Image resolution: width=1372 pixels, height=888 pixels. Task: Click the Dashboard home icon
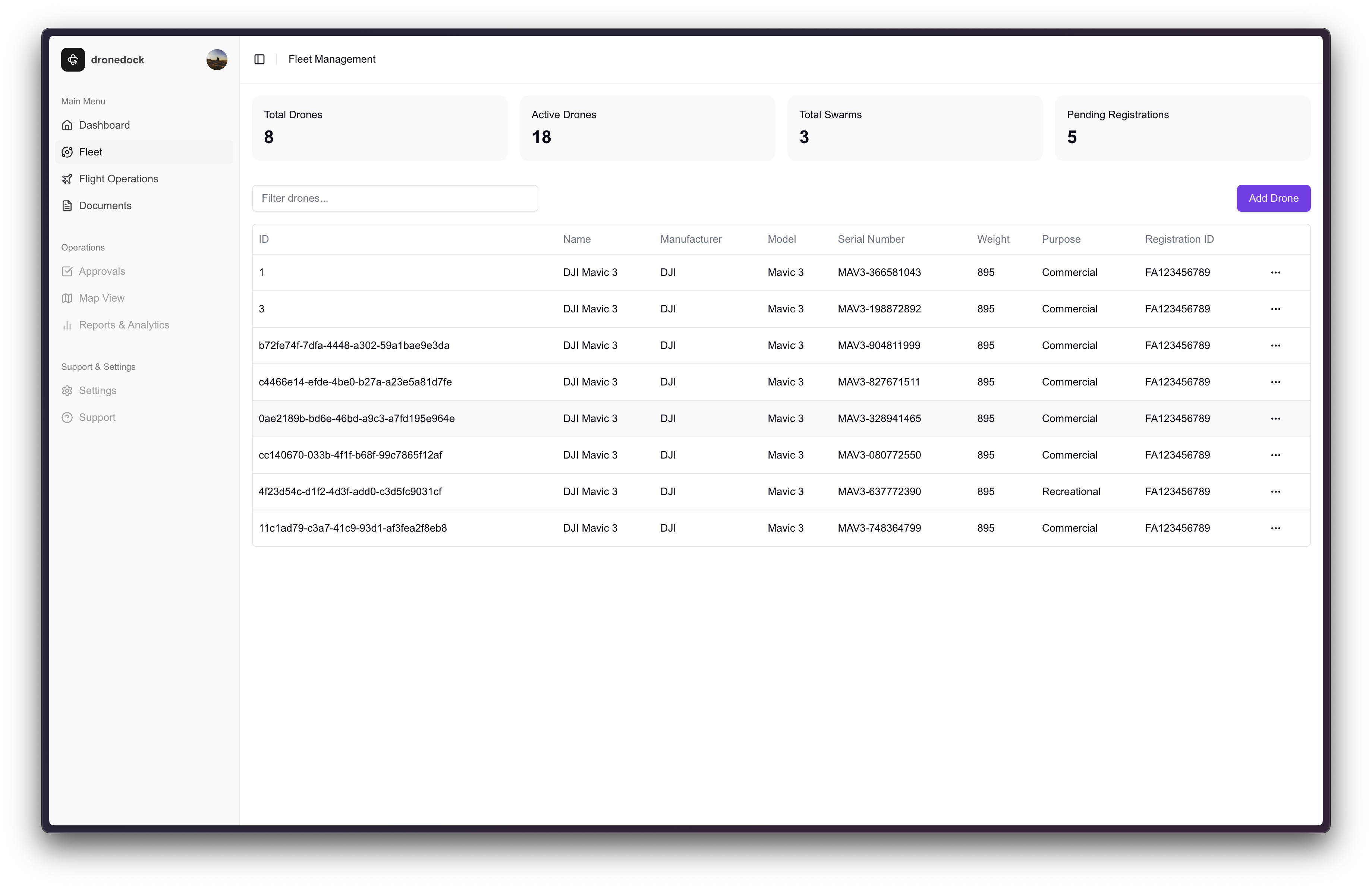pyautogui.click(x=67, y=125)
